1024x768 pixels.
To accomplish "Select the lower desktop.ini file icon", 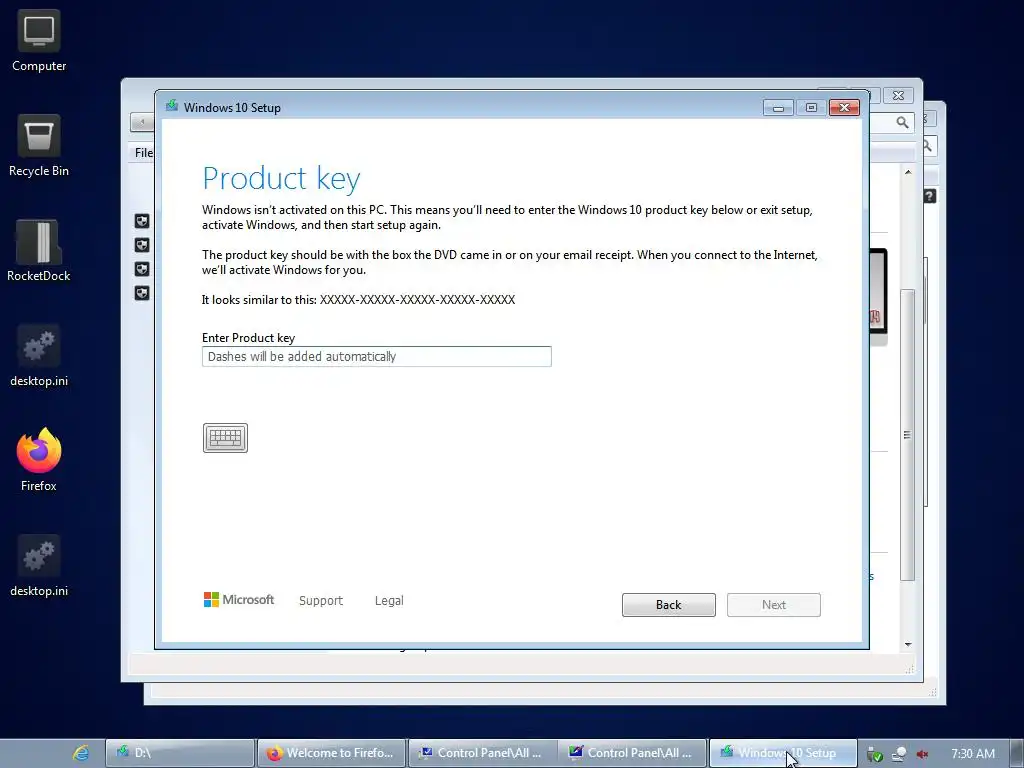I will [x=39, y=566].
